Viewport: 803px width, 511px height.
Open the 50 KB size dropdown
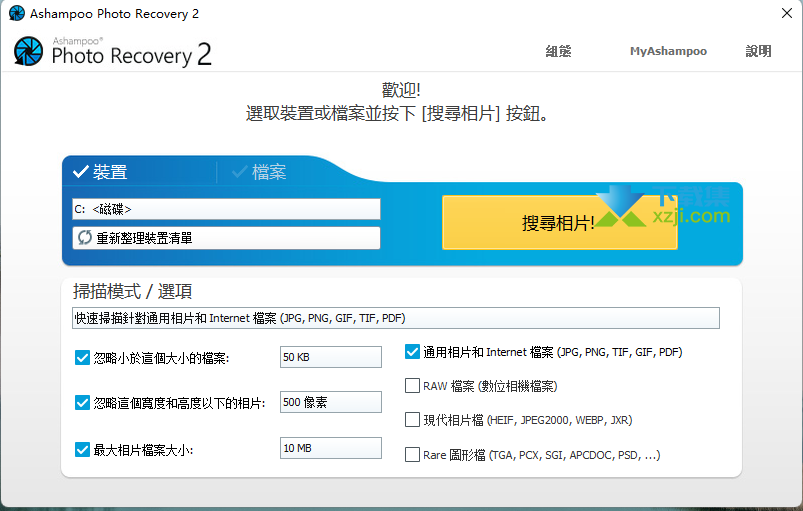(x=331, y=357)
